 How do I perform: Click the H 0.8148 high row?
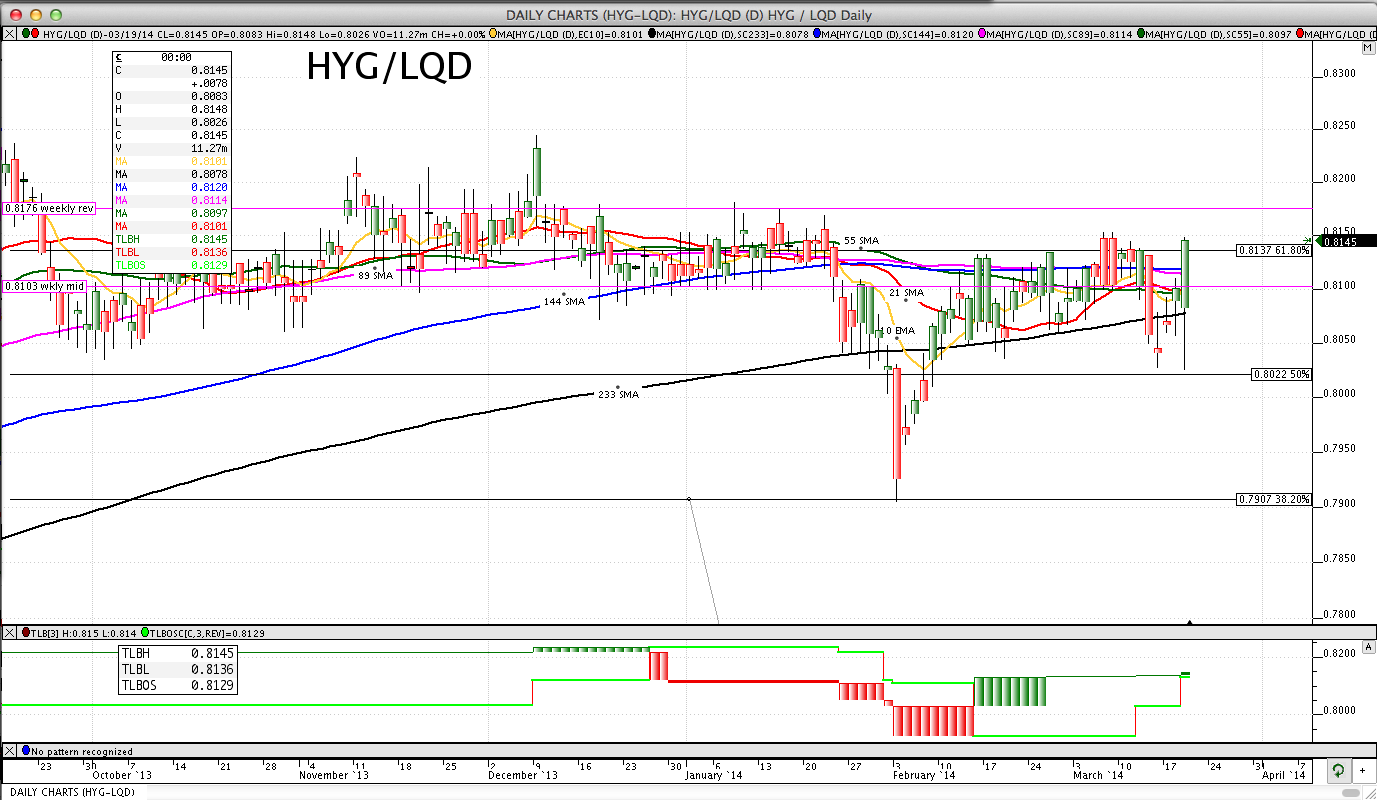coord(172,109)
